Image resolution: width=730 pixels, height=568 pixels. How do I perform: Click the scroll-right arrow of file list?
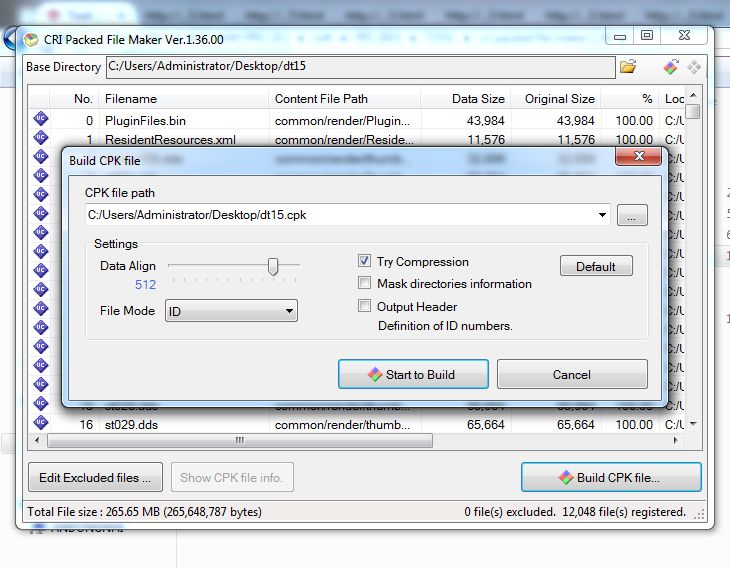tap(676, 440)
